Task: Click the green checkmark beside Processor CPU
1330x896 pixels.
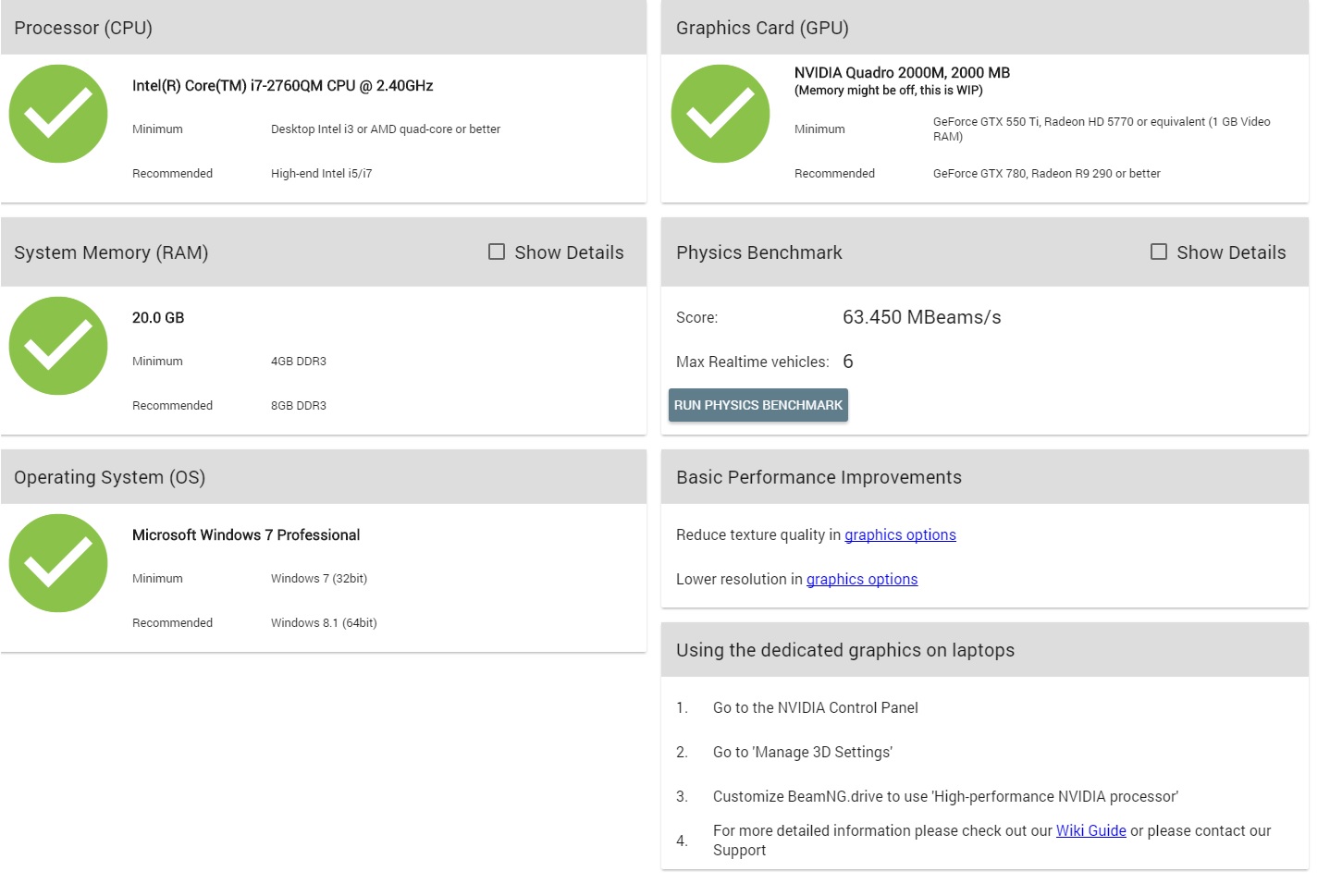Action: 58,114
